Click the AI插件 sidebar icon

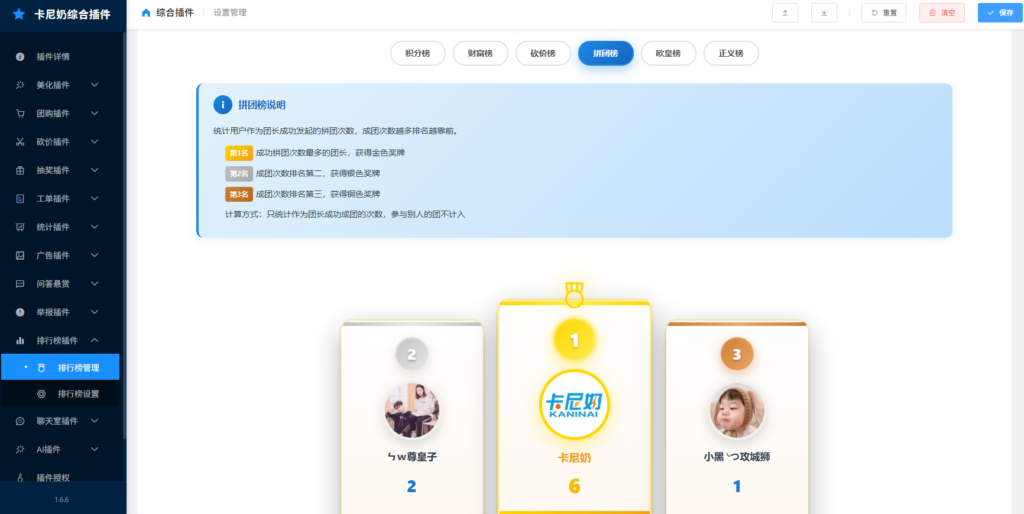20,449
